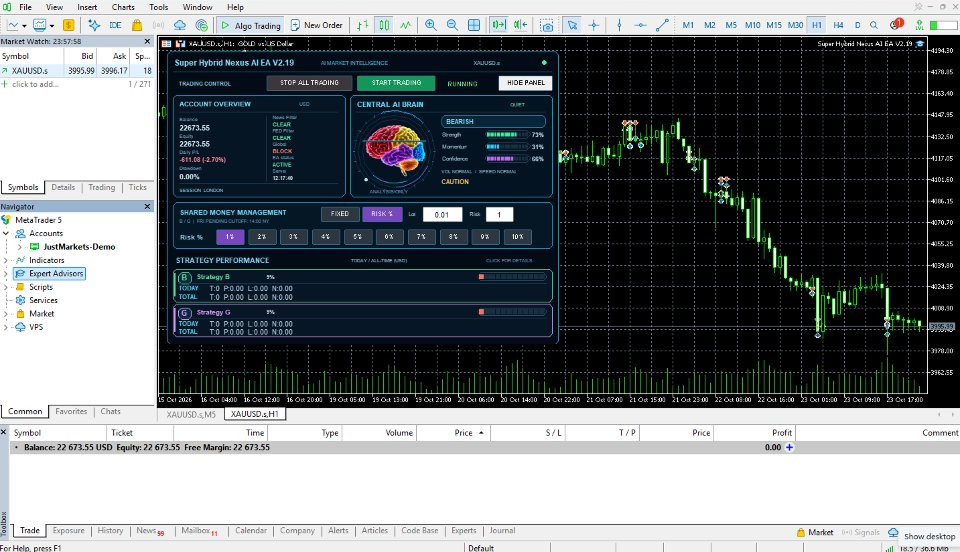Open the Market shopping bag toolbar icon

pyautogui.click(x=137, y=25)
